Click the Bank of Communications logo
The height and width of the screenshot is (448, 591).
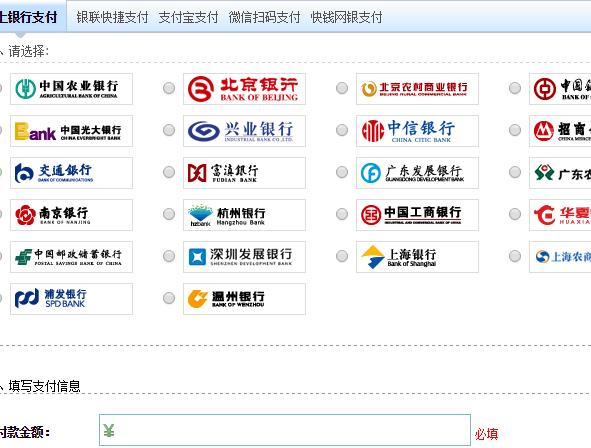71,173
